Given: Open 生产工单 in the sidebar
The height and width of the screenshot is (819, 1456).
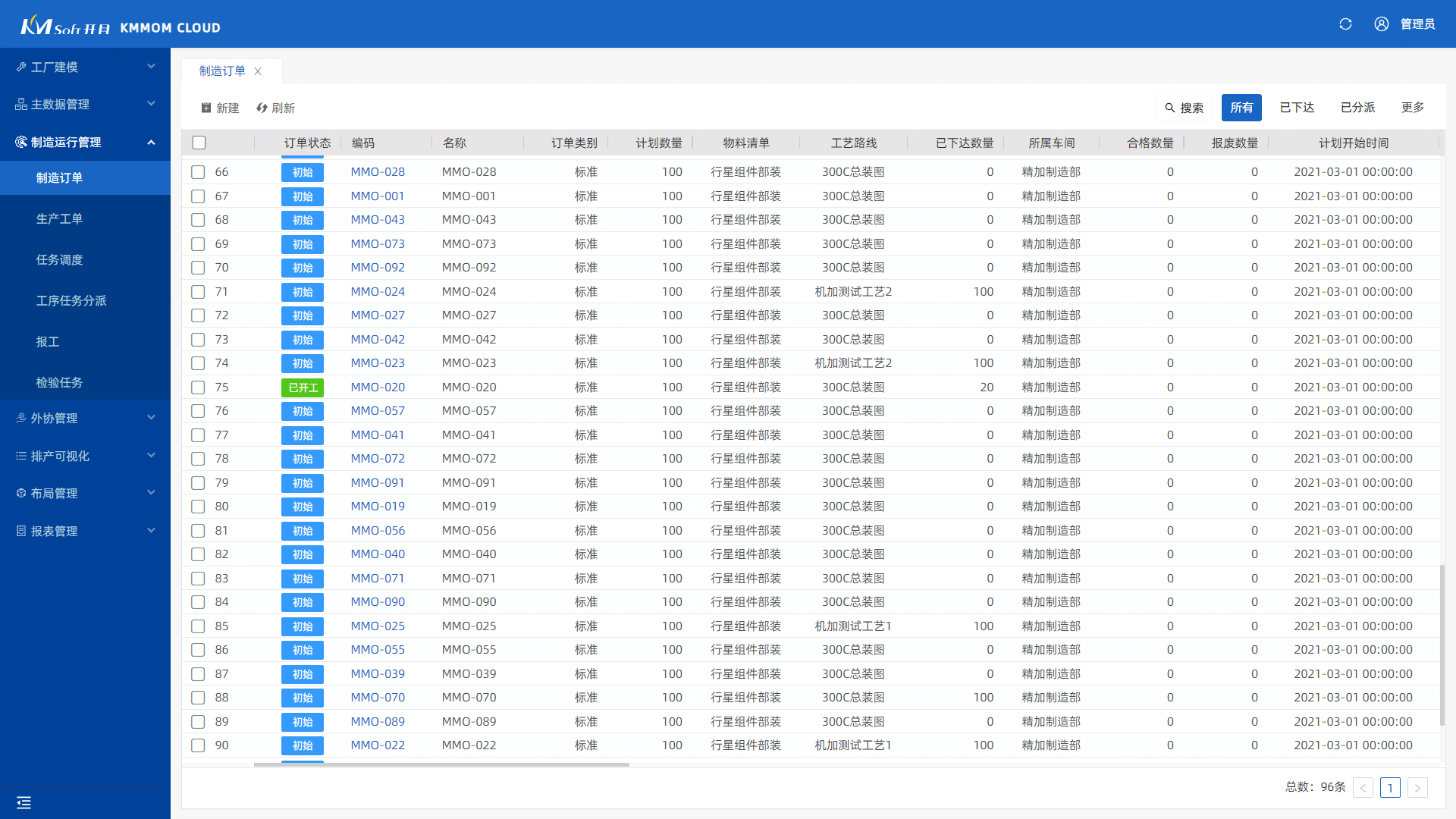Looking at the screenshot, I should click(x=59, y=218).
